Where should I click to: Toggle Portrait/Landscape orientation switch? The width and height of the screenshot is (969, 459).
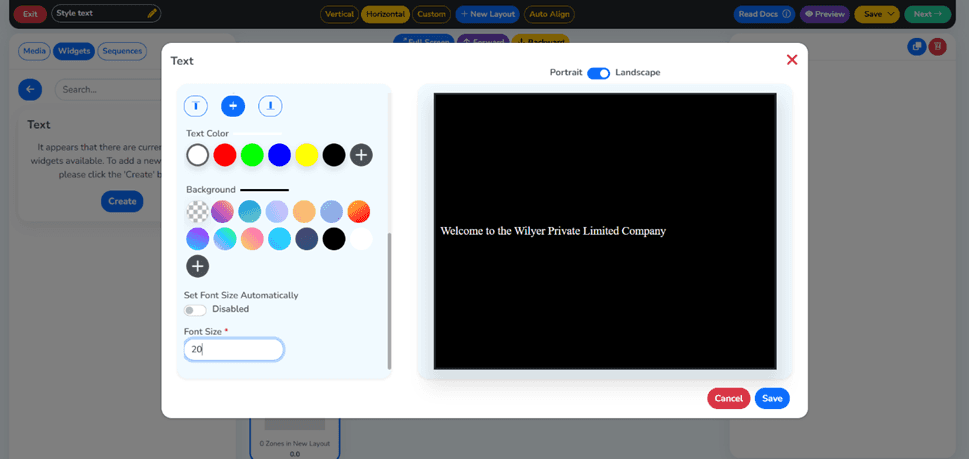[x=598, y=73]
